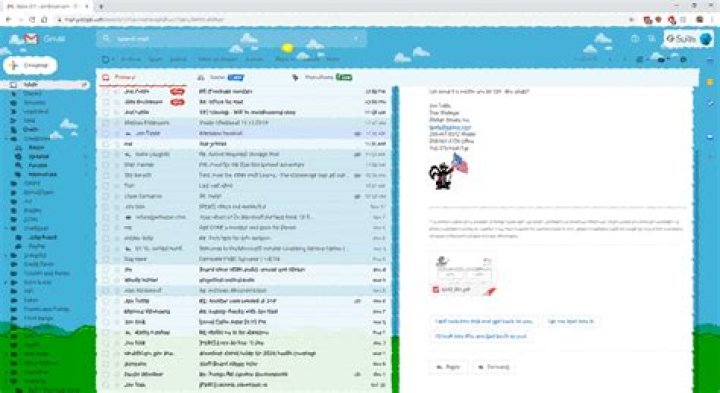This screenshot has height=393, width=720.
Task: Open Tasks in the side panel
Action: click(710, 104)
